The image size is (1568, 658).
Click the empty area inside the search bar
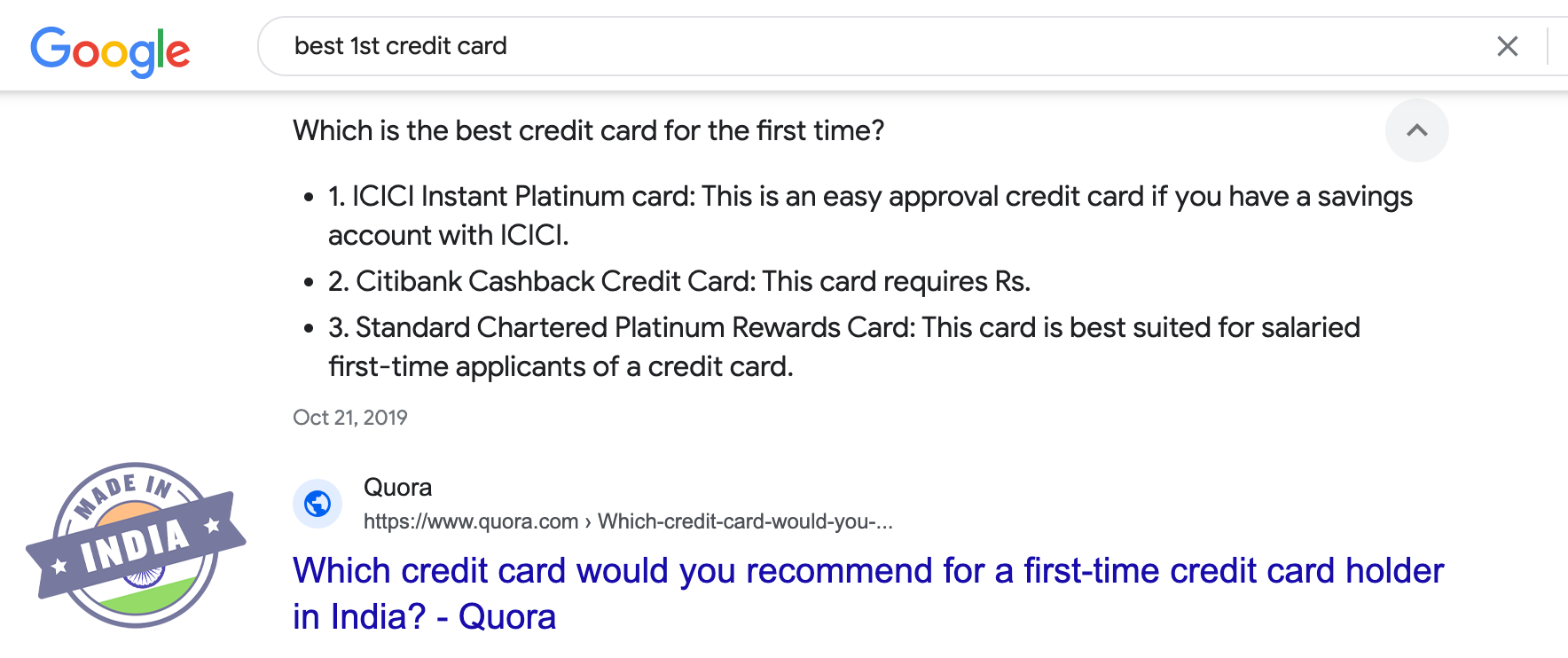click(976, 46)
